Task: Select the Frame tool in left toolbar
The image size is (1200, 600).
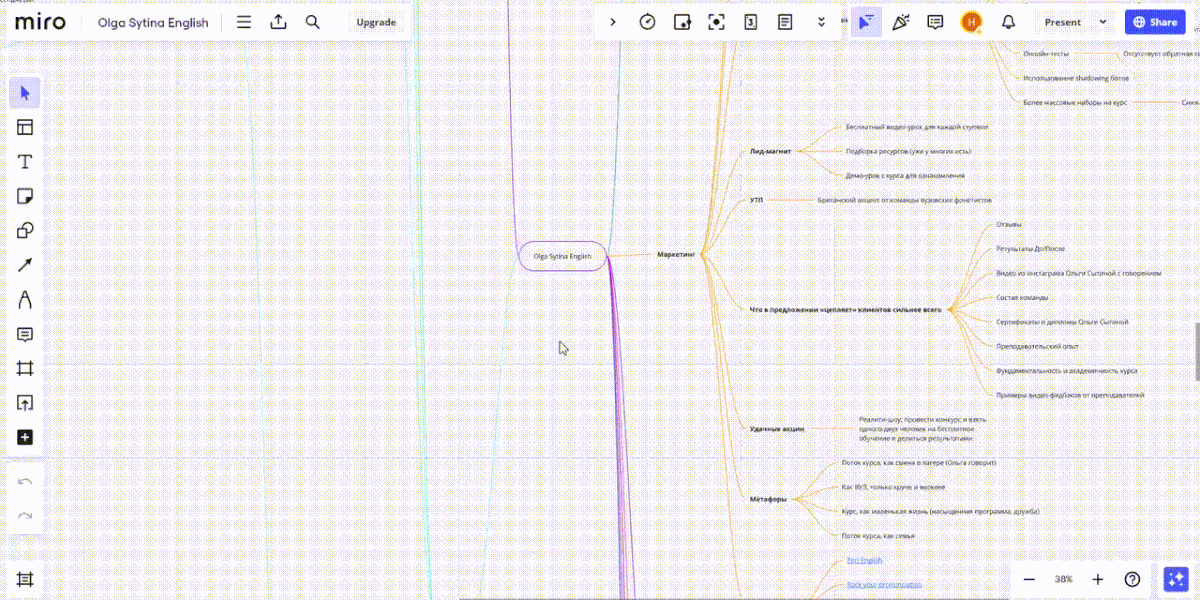Action: click(x=25, y=368)
